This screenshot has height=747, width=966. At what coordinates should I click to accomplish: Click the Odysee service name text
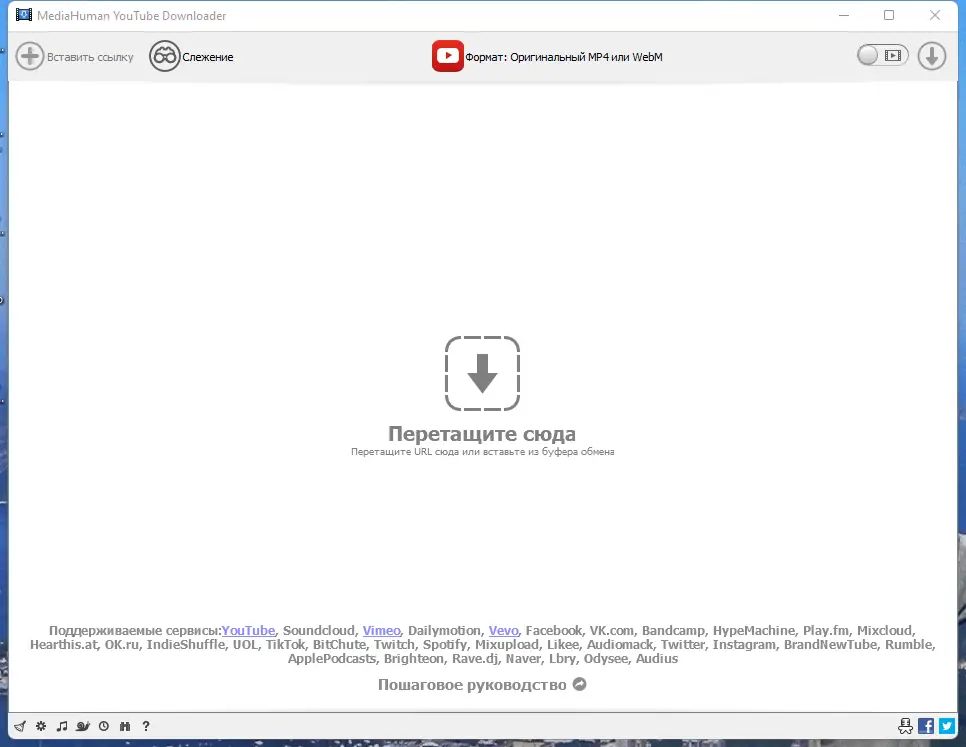click(606, 659)
